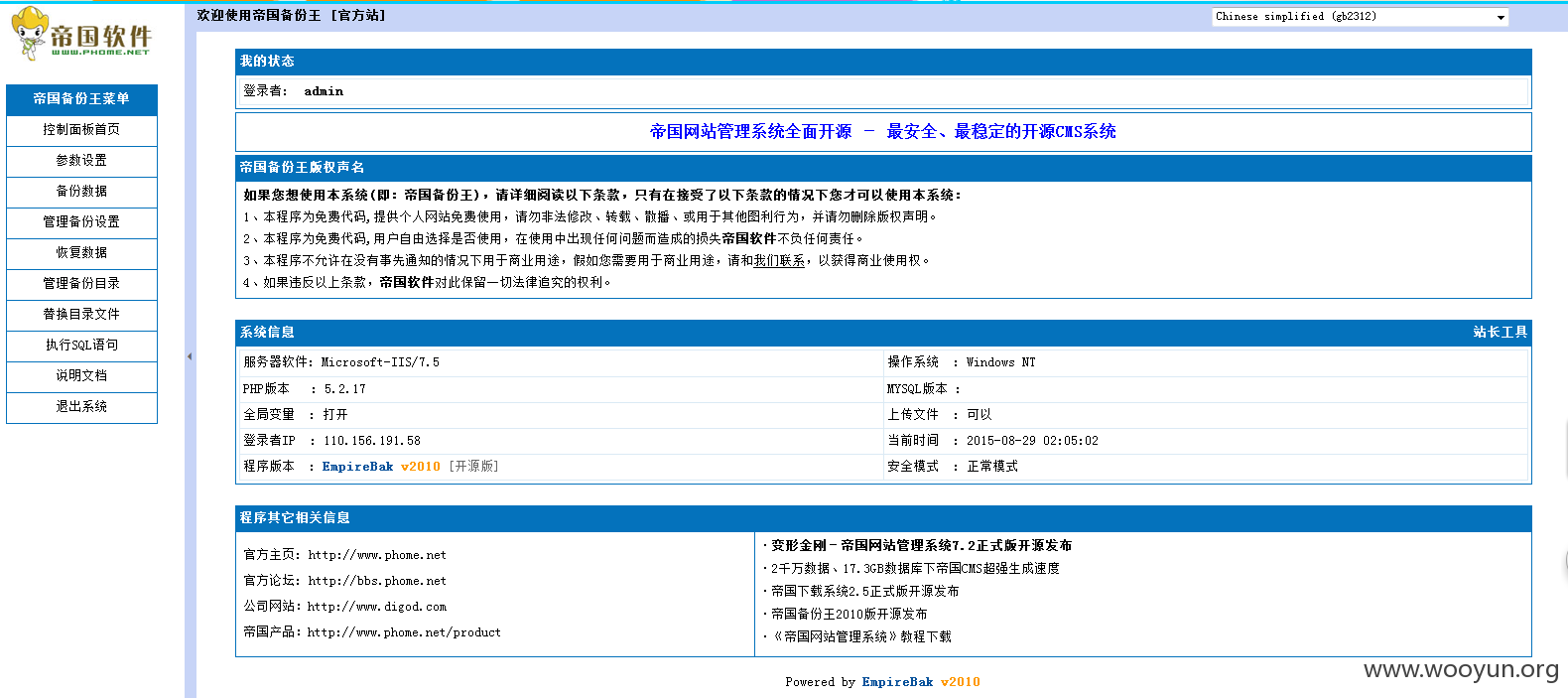Screen dimensions: 1568x698
Task: Open 变形金刚 帝国网站管理系统7.2 news link
Action: pos(921,546)
